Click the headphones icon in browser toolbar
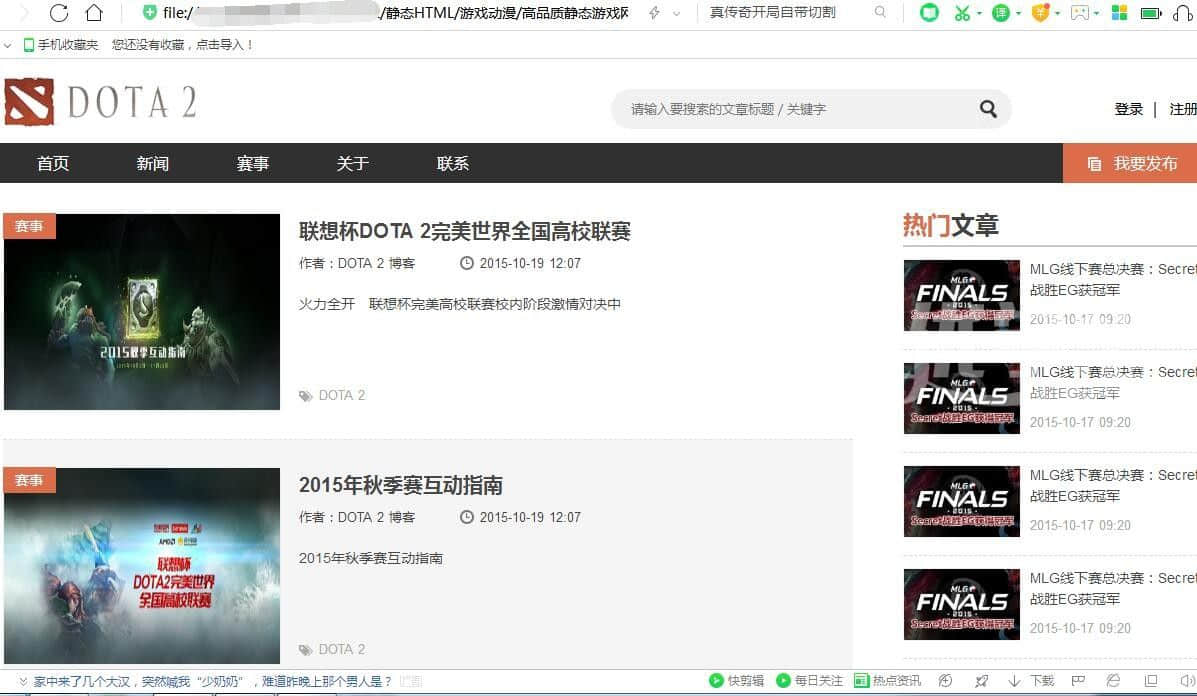1197x696 pixels. pyautogui.click(x=1182, y=13)
